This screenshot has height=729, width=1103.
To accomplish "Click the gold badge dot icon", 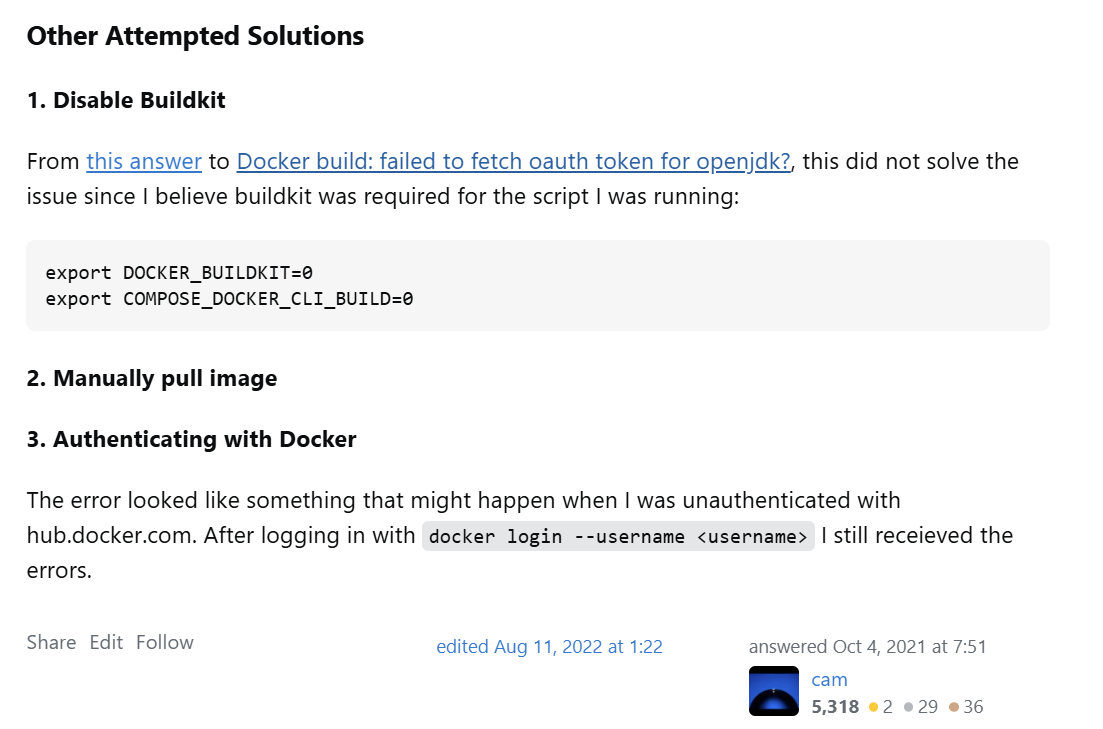I will coord(874,706).
